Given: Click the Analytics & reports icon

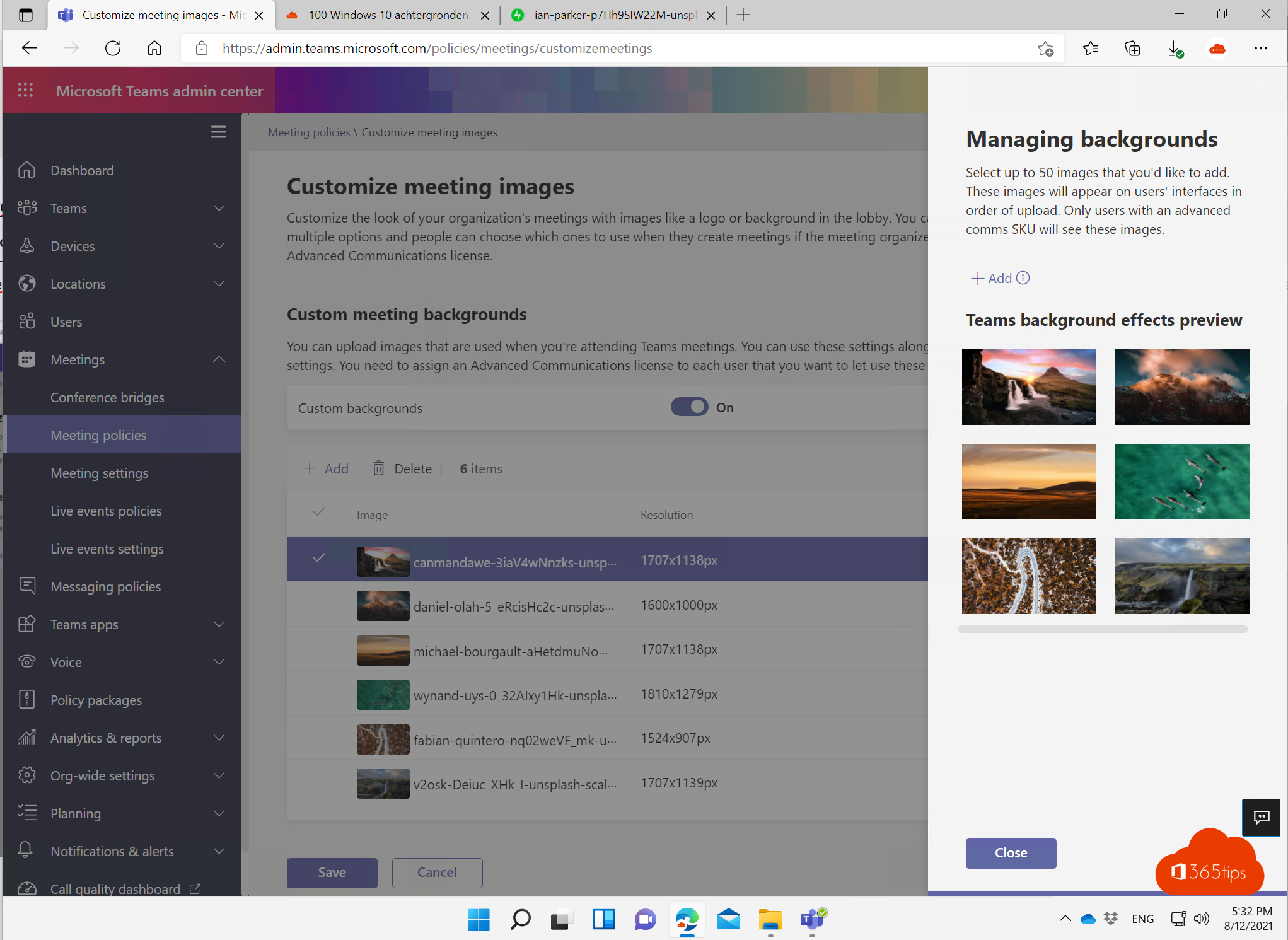Looking at the screenshot, I should (x=27, y=737).
